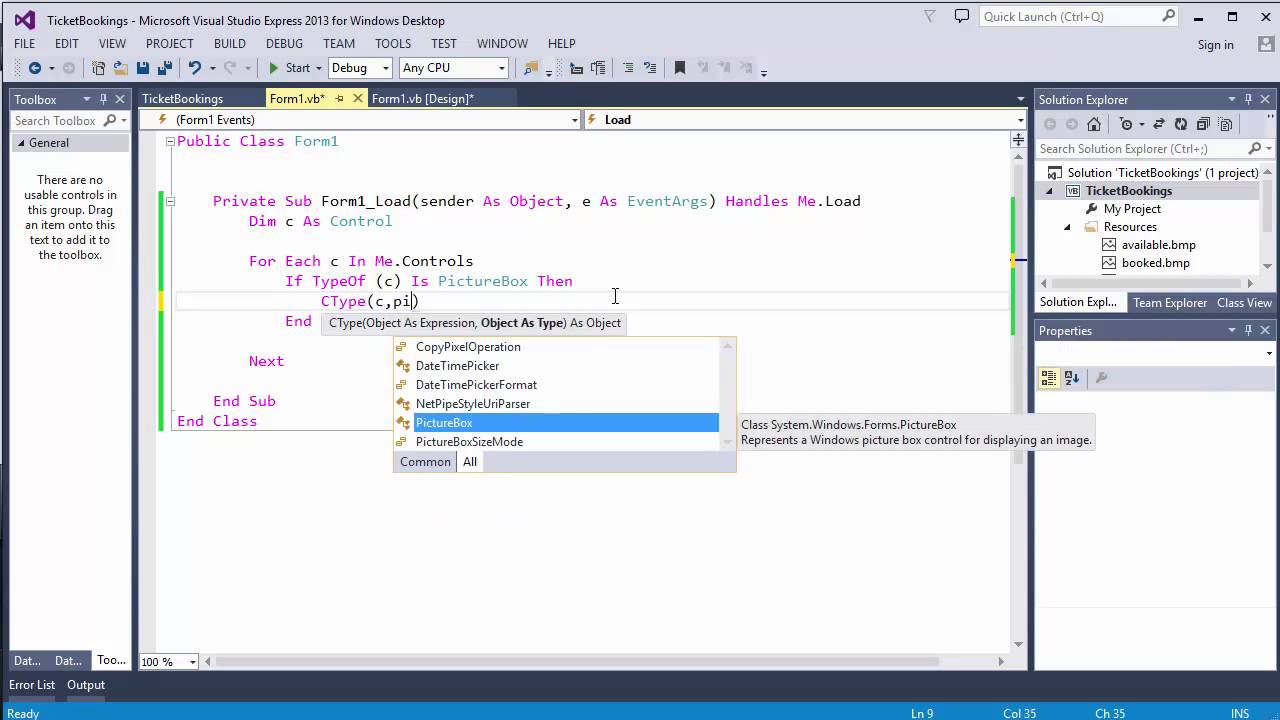Toggle auto-hide pin on the Properties panel
Image resolution: width=1280 pixels, height=720 pixels.
tap(1248, 330)
